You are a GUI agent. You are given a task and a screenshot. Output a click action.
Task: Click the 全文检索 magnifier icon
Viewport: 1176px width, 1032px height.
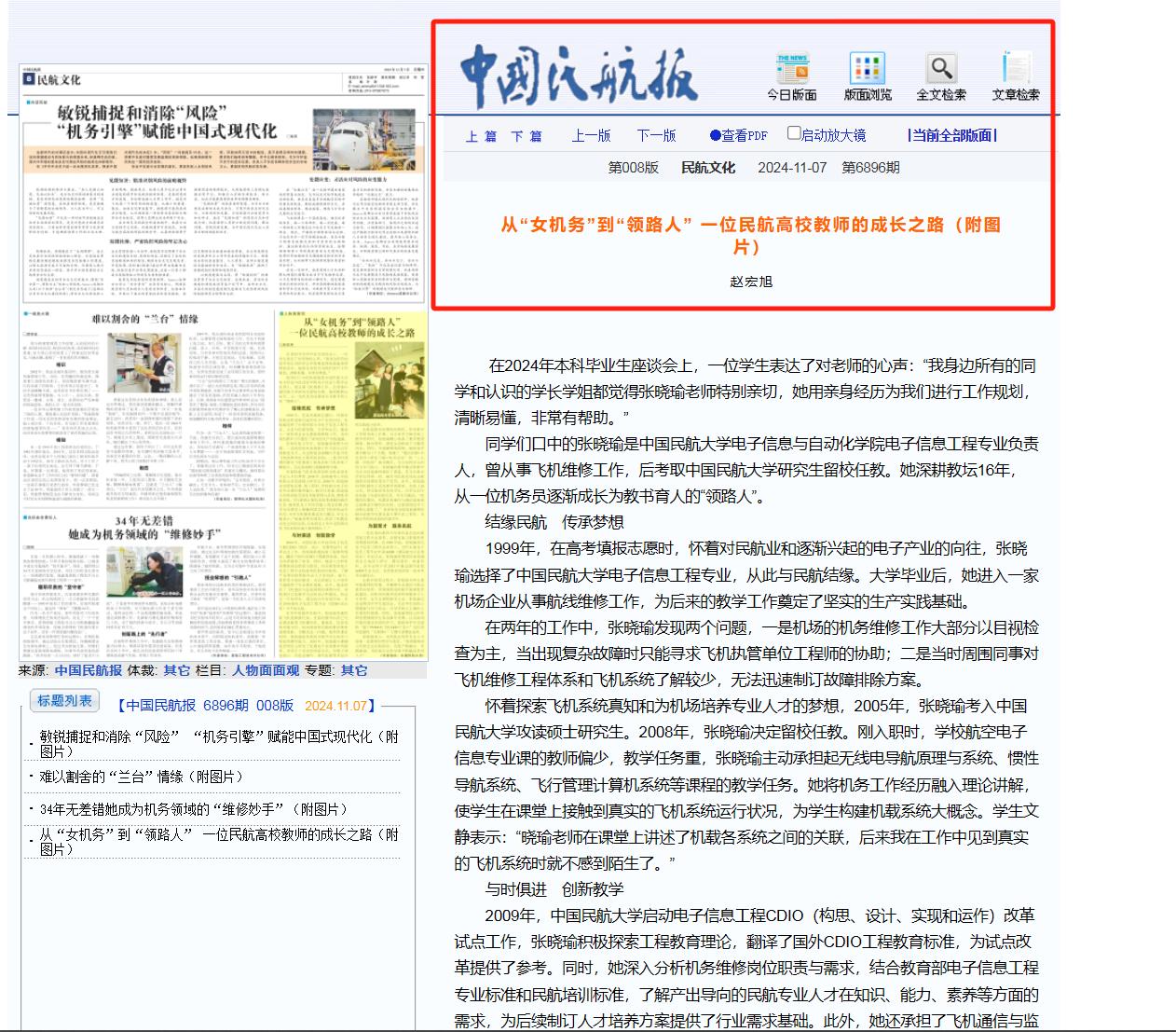pyautogui.click(x=941, y=70)
